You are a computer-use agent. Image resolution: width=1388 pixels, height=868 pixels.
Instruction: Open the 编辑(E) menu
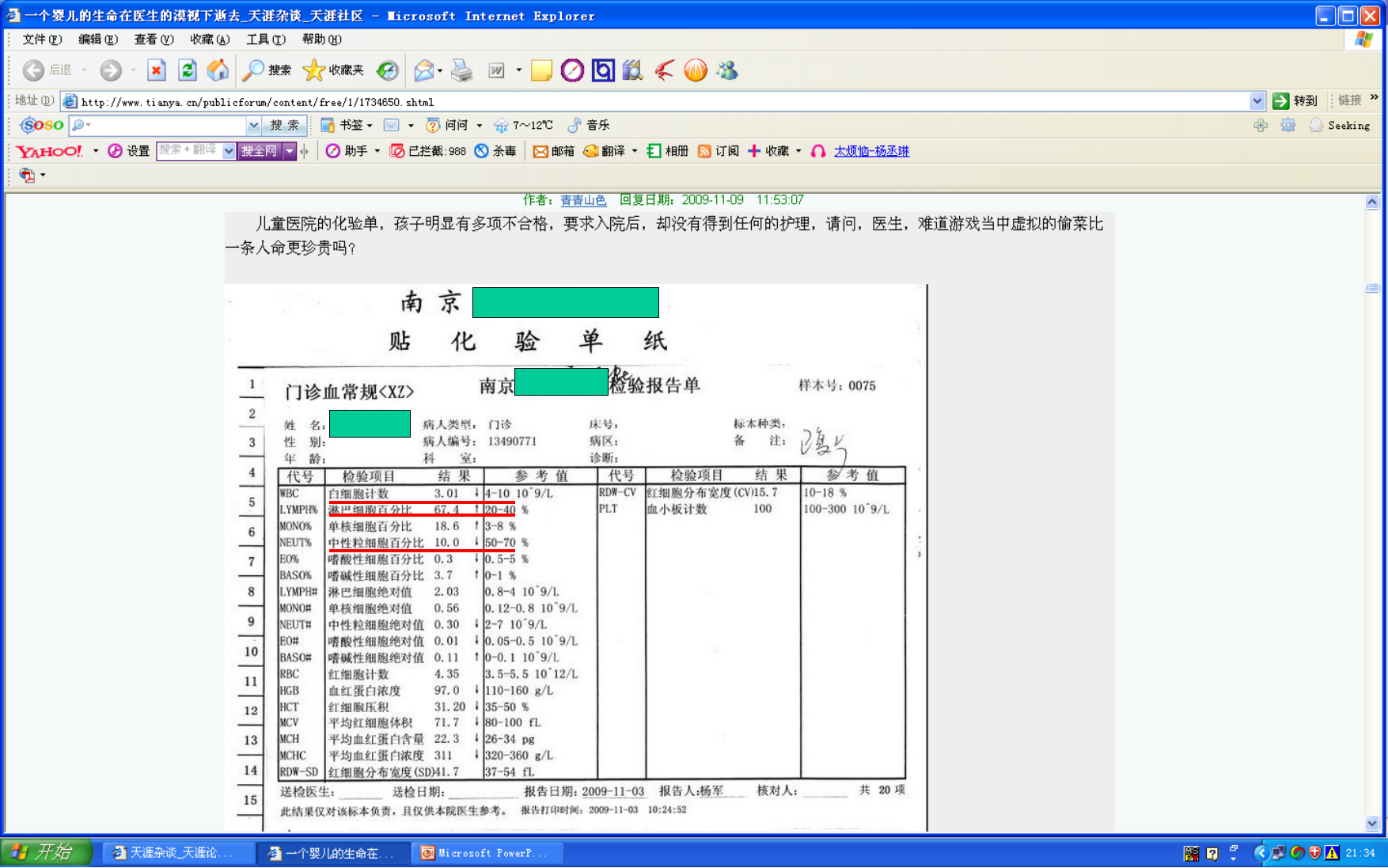[x=98, y=40]
